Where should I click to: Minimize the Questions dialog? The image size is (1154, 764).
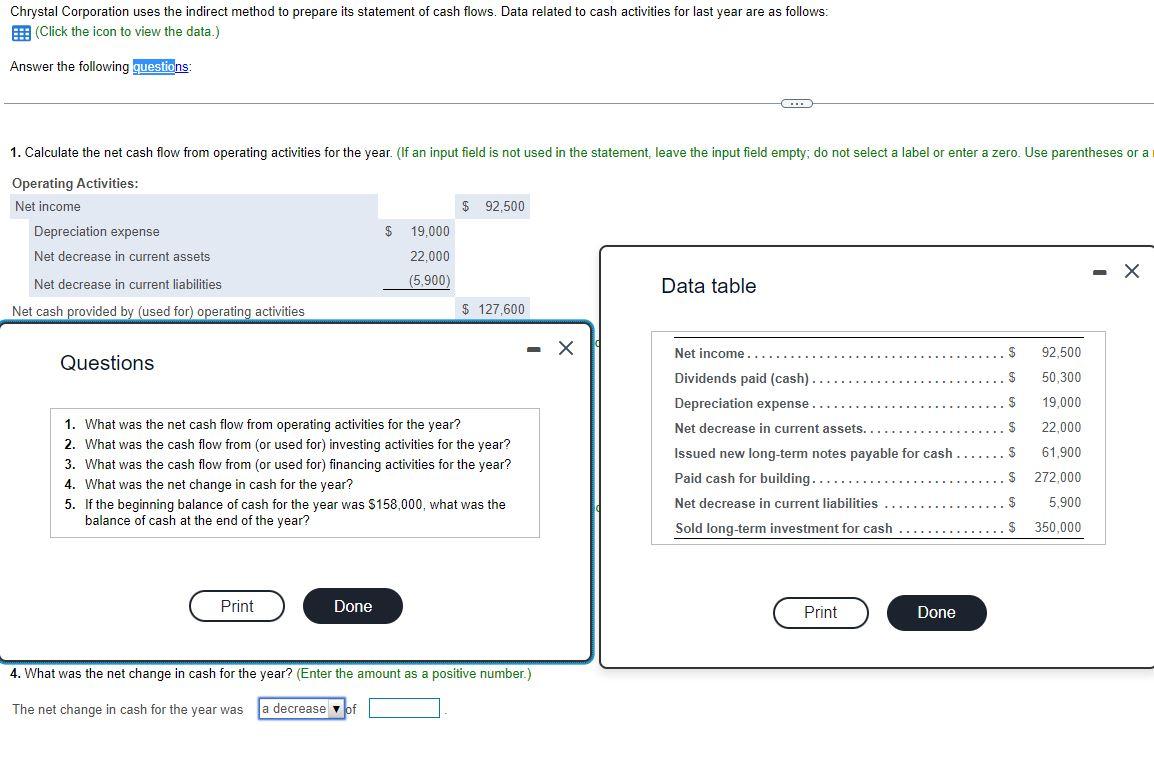coord(533,348)
